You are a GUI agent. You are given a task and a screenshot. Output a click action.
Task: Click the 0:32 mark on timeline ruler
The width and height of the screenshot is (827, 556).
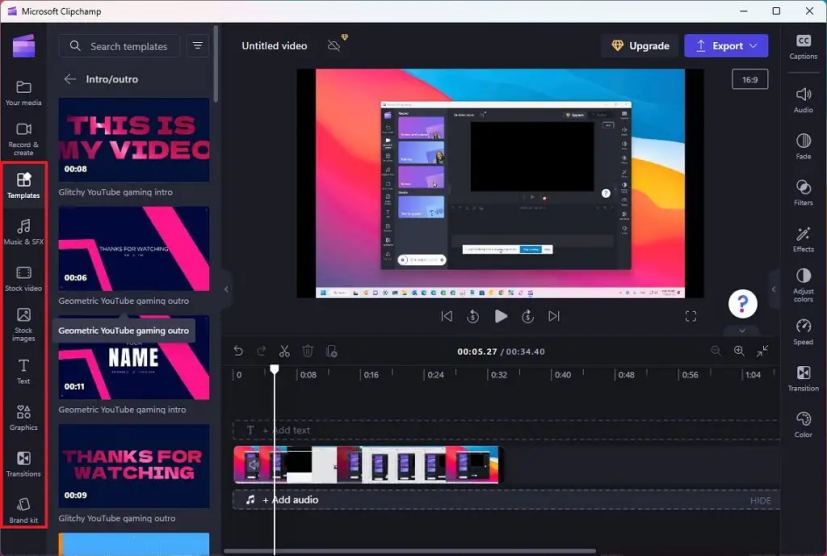498,375
